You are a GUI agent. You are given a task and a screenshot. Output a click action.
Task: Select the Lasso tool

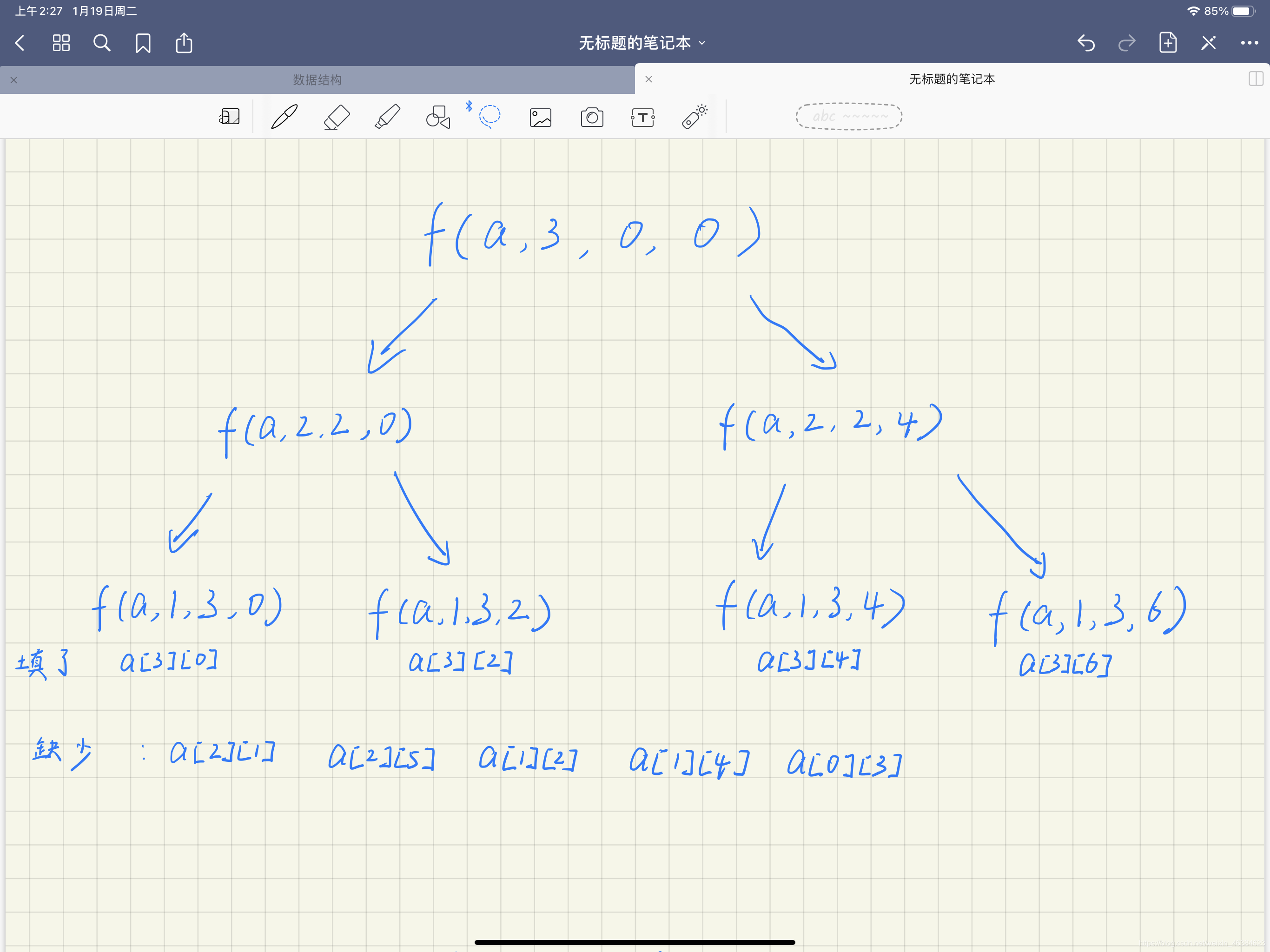click(489, 117)
